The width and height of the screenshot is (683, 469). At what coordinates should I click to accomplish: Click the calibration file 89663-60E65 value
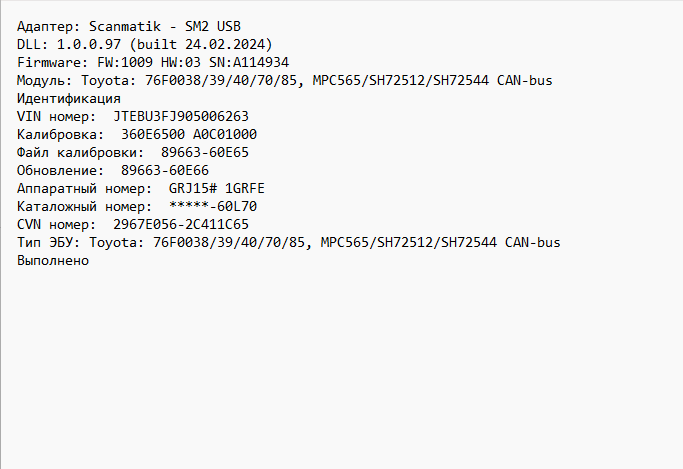pyautogui.click(x=205, y=152)
